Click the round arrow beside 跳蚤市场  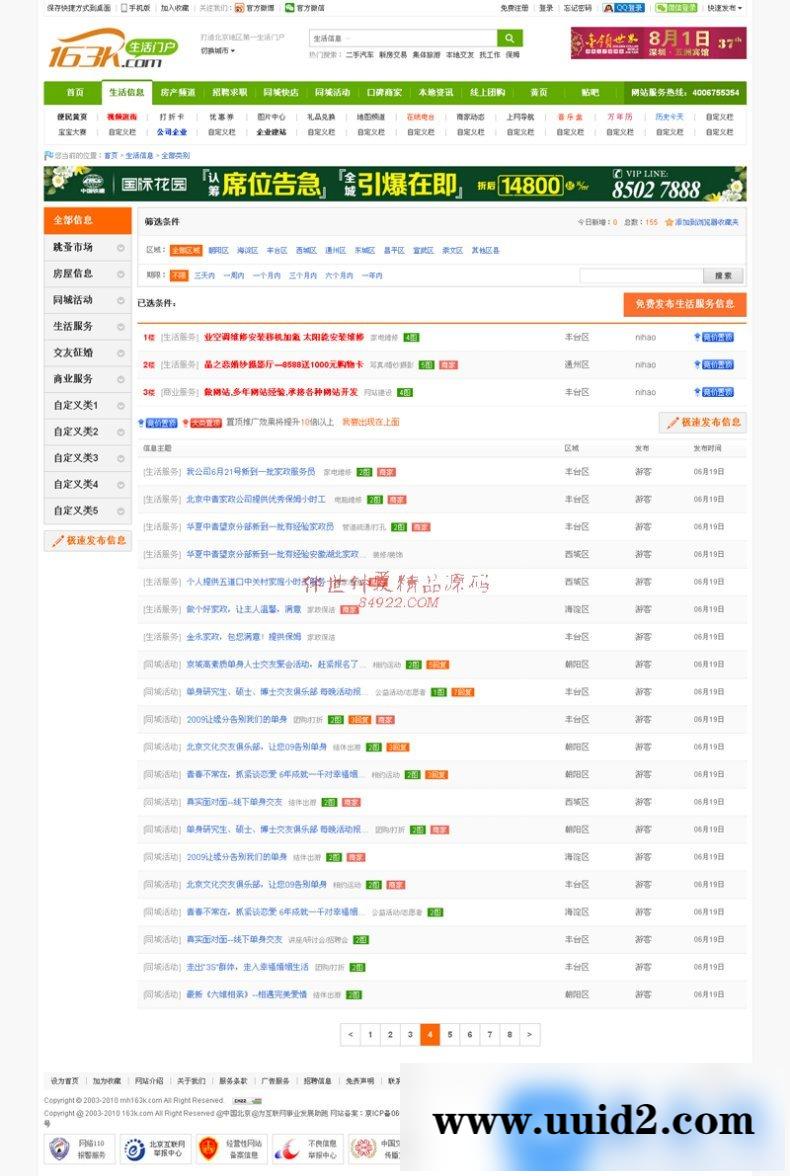[x=120, y=248]
